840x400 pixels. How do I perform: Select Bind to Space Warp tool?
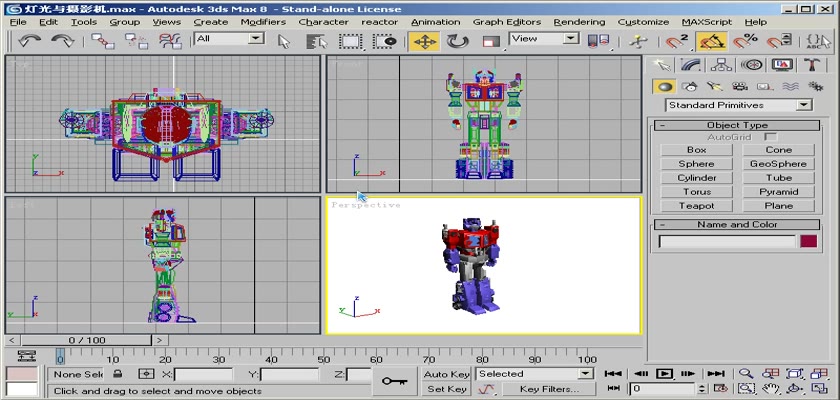[170, 41]
